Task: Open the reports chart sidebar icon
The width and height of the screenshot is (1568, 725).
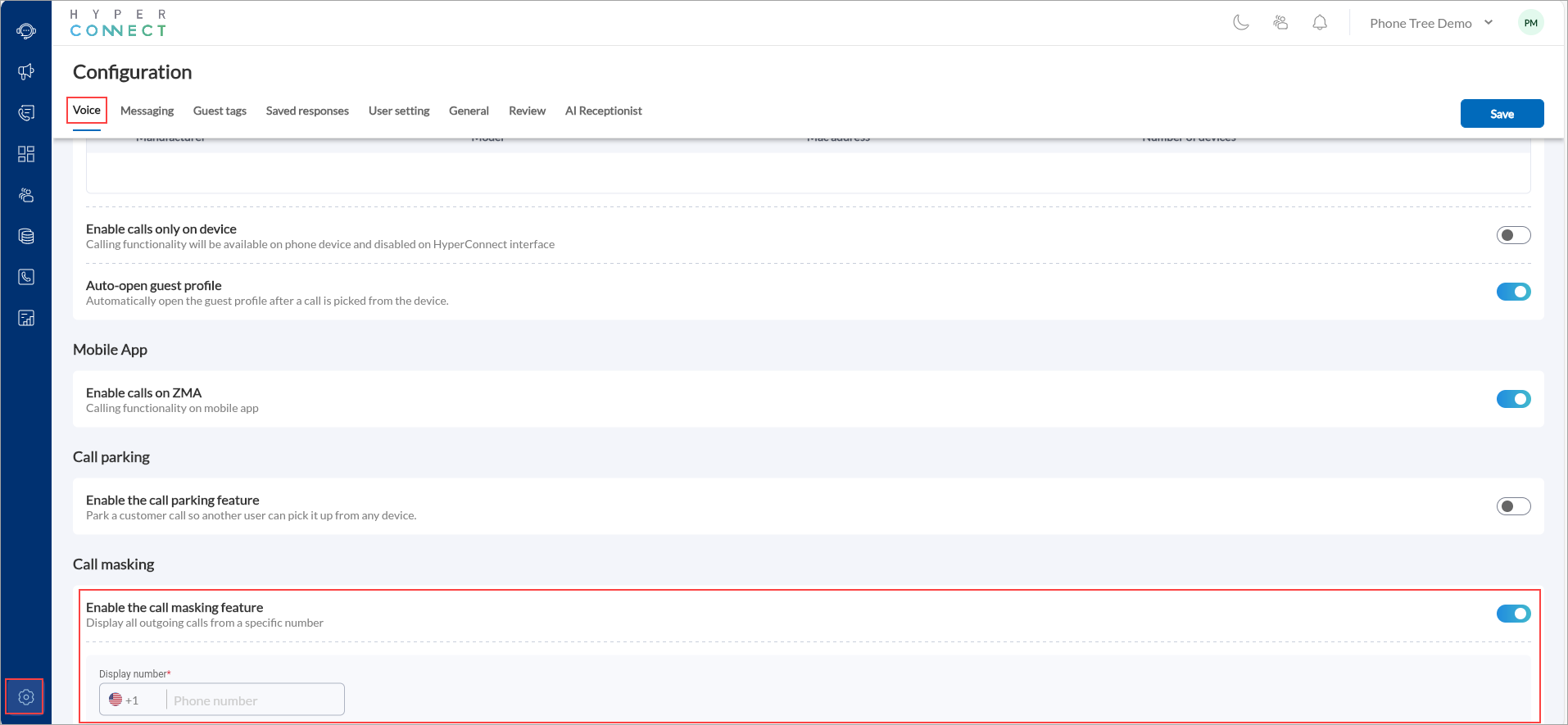Action: pyautogui.click(x=26, y=318)
